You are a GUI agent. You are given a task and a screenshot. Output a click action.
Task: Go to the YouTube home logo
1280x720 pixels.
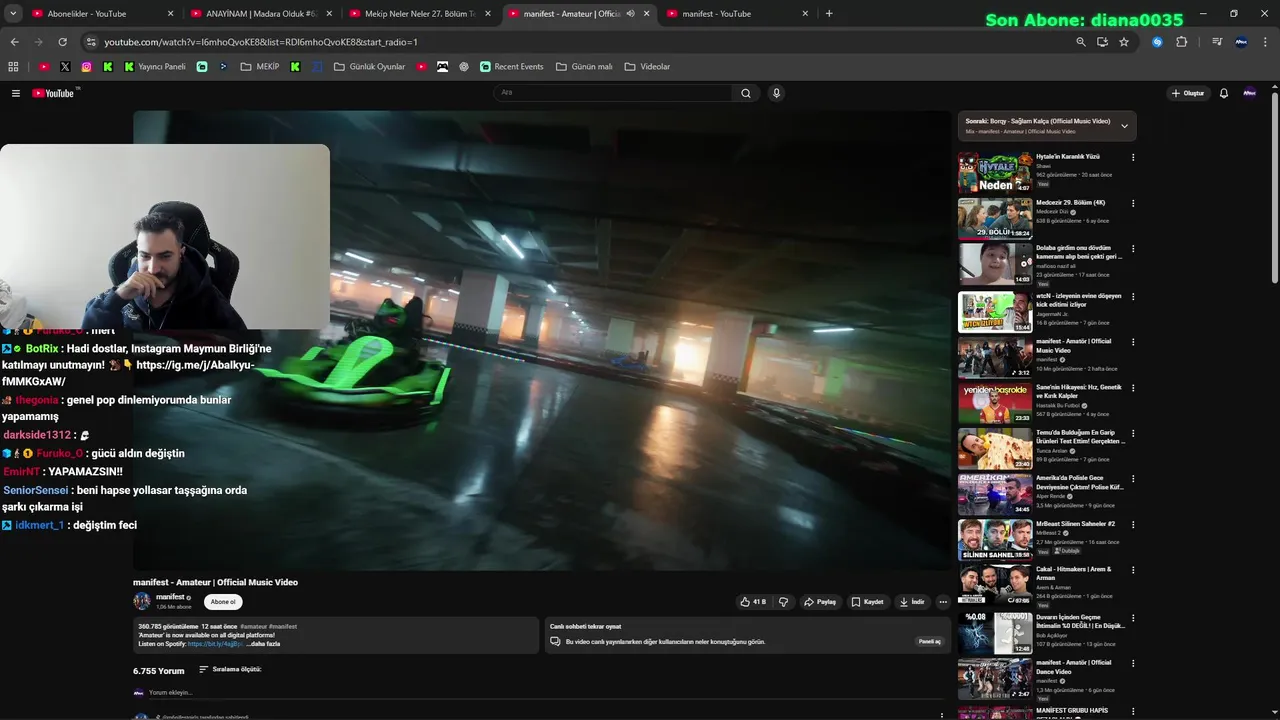[x=53, y=93]
